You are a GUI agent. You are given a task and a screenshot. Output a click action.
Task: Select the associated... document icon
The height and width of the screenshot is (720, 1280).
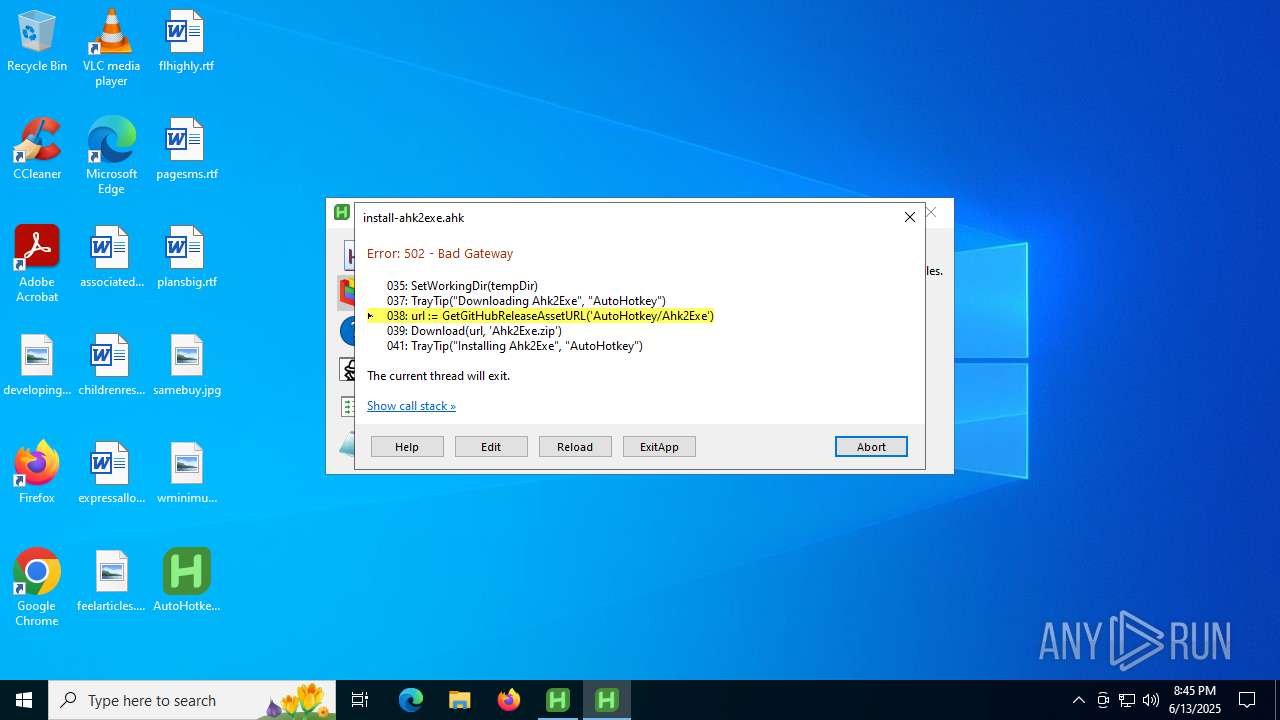pos(111,258)
